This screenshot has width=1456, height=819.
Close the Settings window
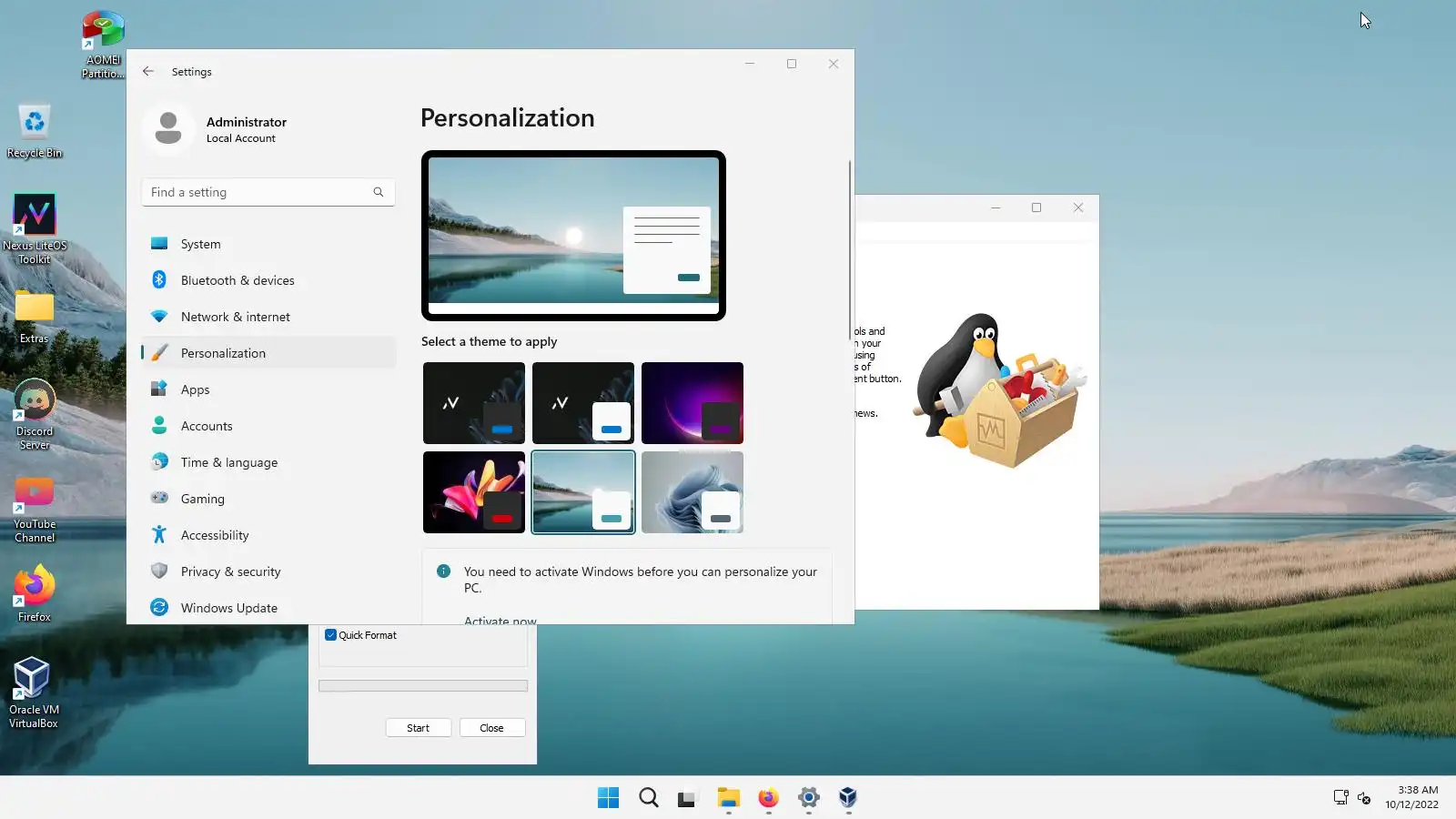(834, 64)
